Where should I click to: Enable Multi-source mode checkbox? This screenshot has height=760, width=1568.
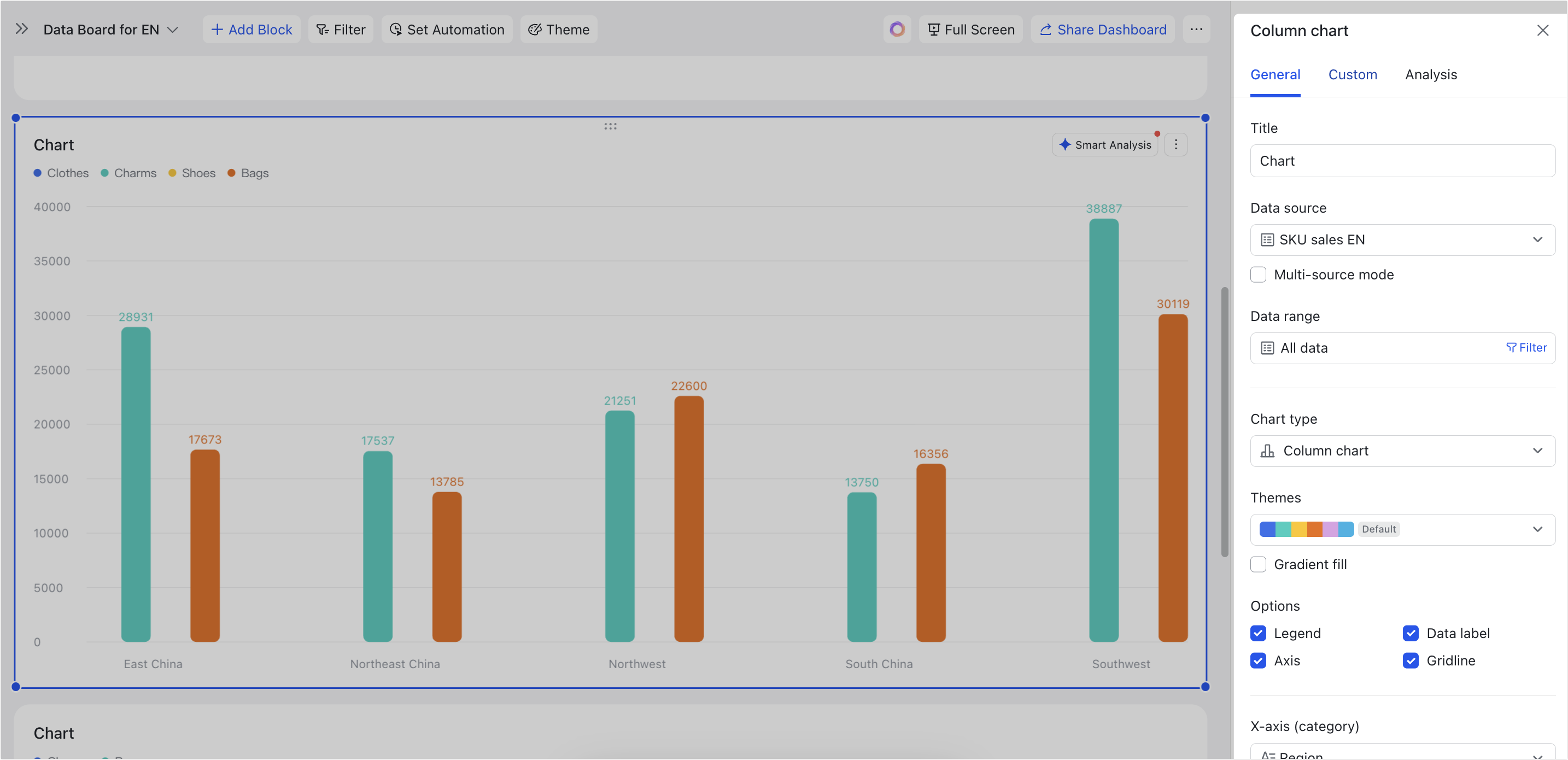(1258, 274)
